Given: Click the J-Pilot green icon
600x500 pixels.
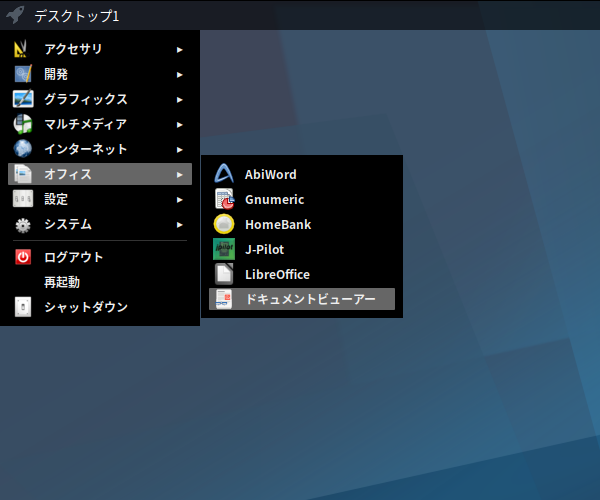Looking at the screenshot, I should click(x=224, y=249).
